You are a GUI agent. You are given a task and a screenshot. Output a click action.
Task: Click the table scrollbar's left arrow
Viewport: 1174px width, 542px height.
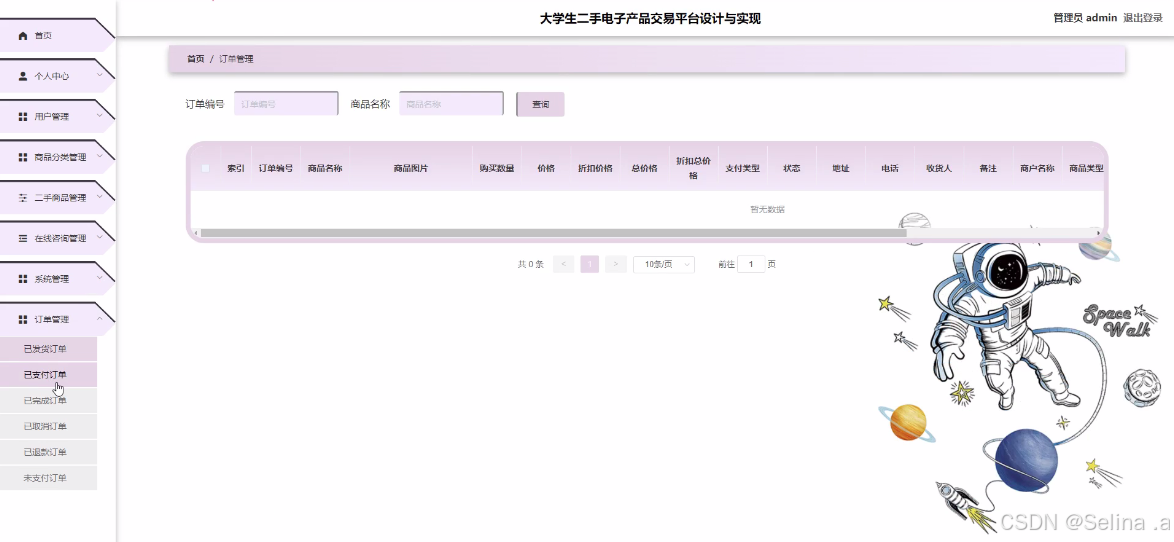click(x=196, y=233)
